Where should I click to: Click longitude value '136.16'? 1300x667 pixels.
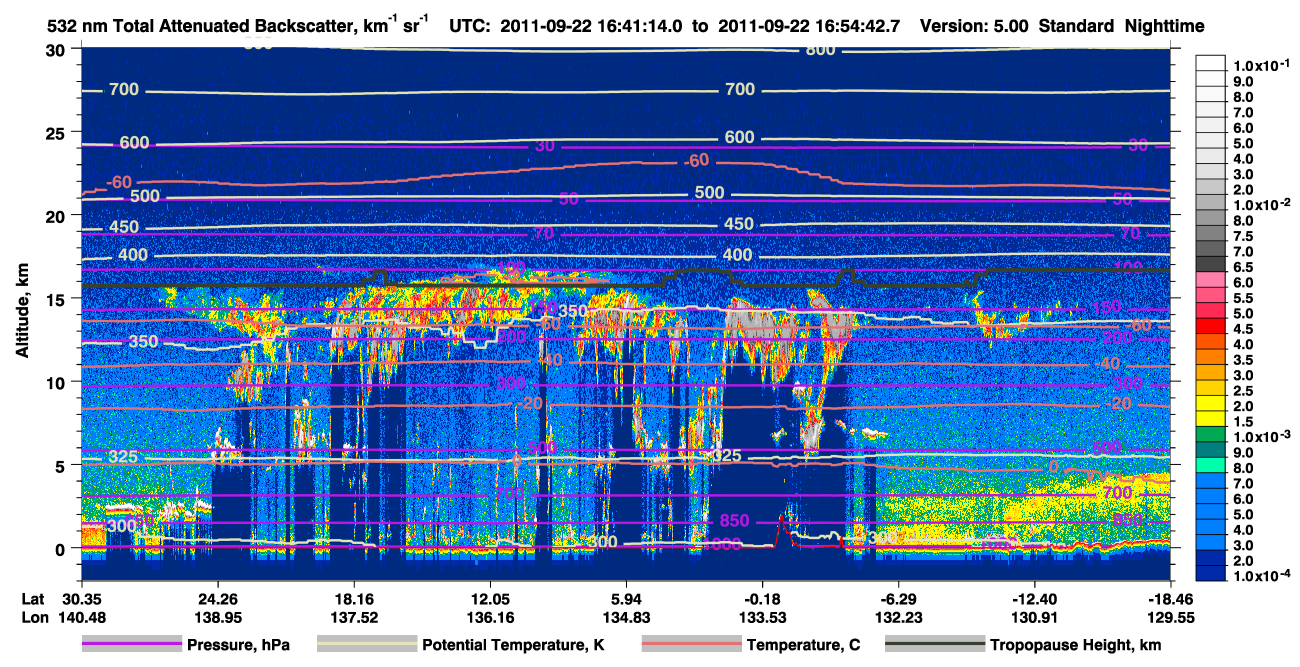click(x=489, y=617)
